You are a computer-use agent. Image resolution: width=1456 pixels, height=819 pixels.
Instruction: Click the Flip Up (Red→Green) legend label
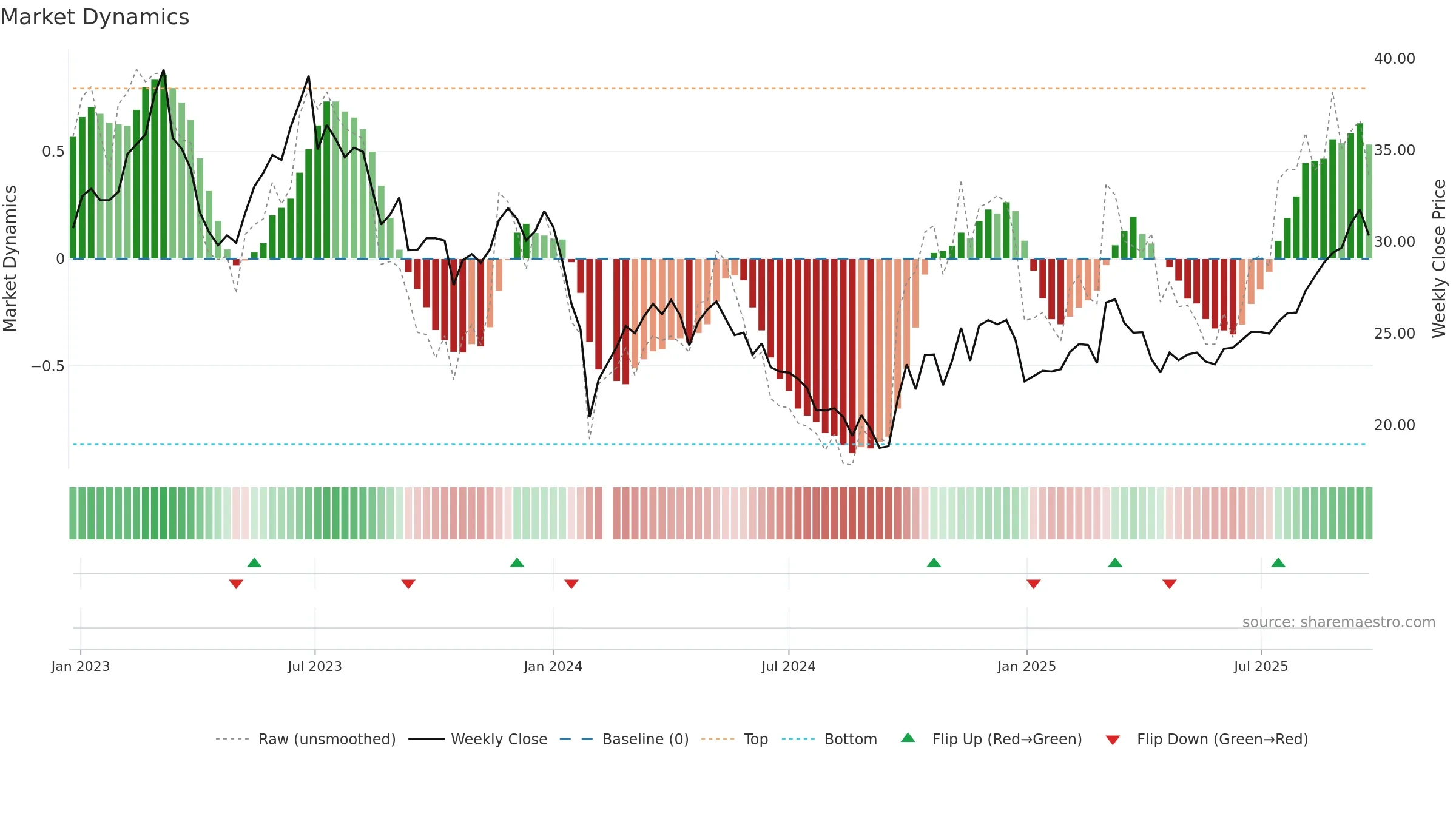pyautogui.click(x=1007, y=739)
